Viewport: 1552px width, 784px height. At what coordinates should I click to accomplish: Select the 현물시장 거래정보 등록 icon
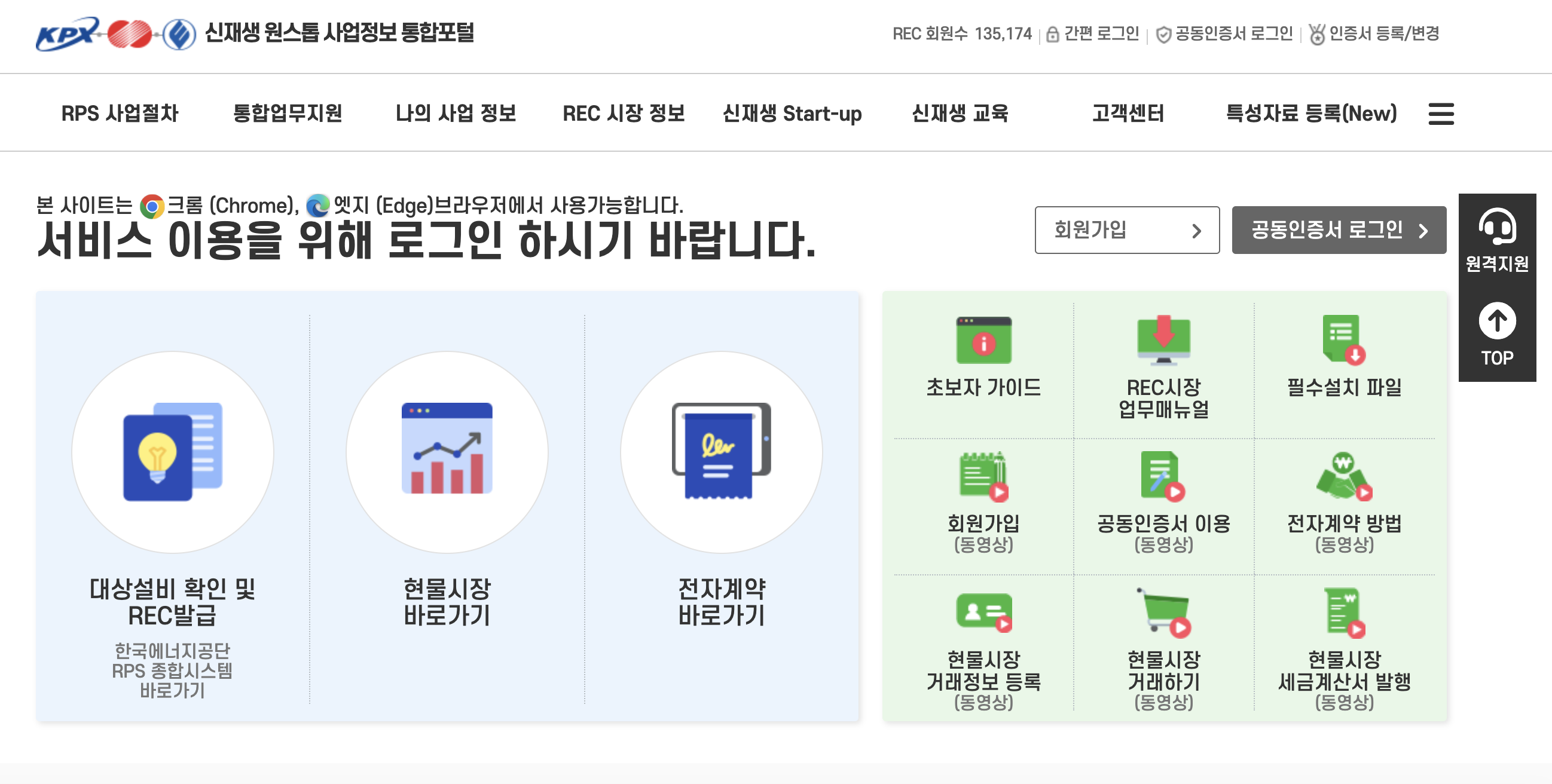click(983, 614)
